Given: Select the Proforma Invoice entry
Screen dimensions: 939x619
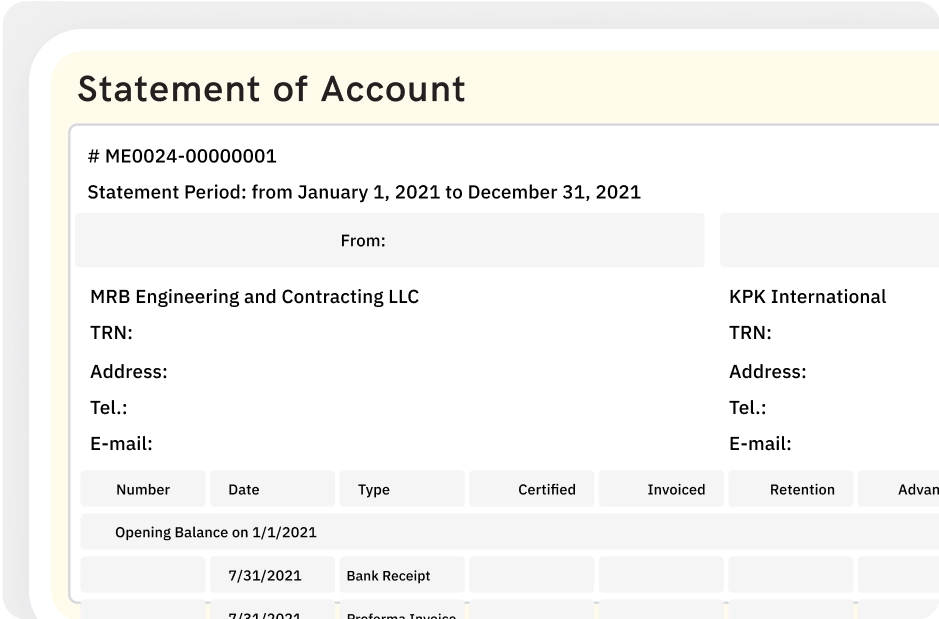Looking at the screenshot, I should (400, 614).
